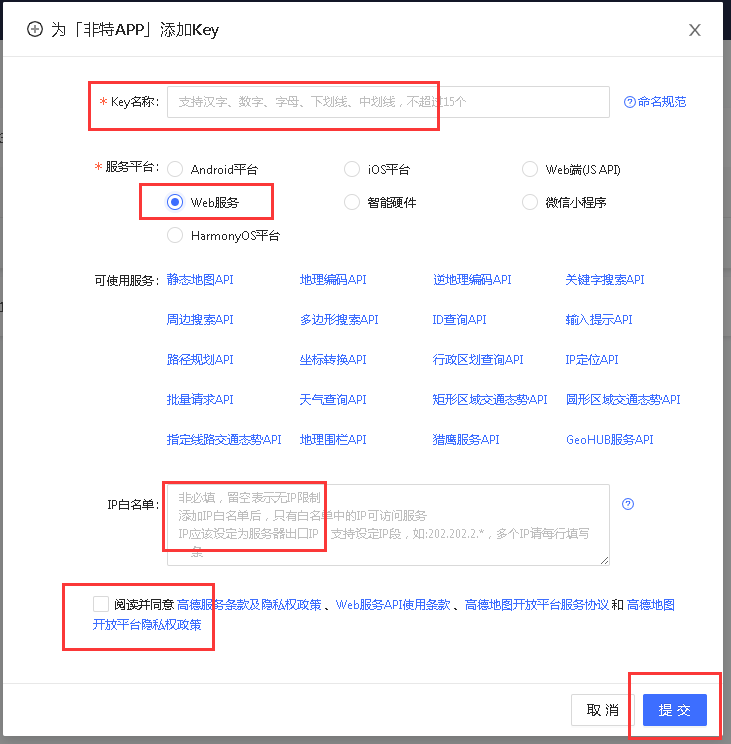731x744 pixels.
Task: Open the 路径规划API link
Action: pyautogui.click(x=200, y=360)
